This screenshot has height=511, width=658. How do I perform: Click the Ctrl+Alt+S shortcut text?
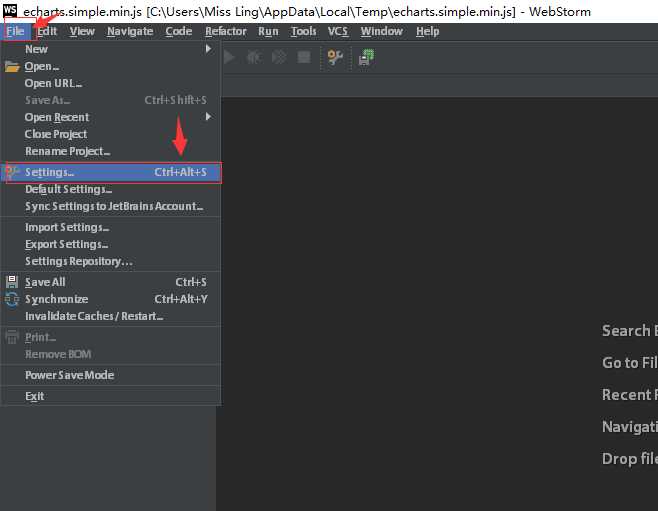pyautogui.click(x=180, y=172)
